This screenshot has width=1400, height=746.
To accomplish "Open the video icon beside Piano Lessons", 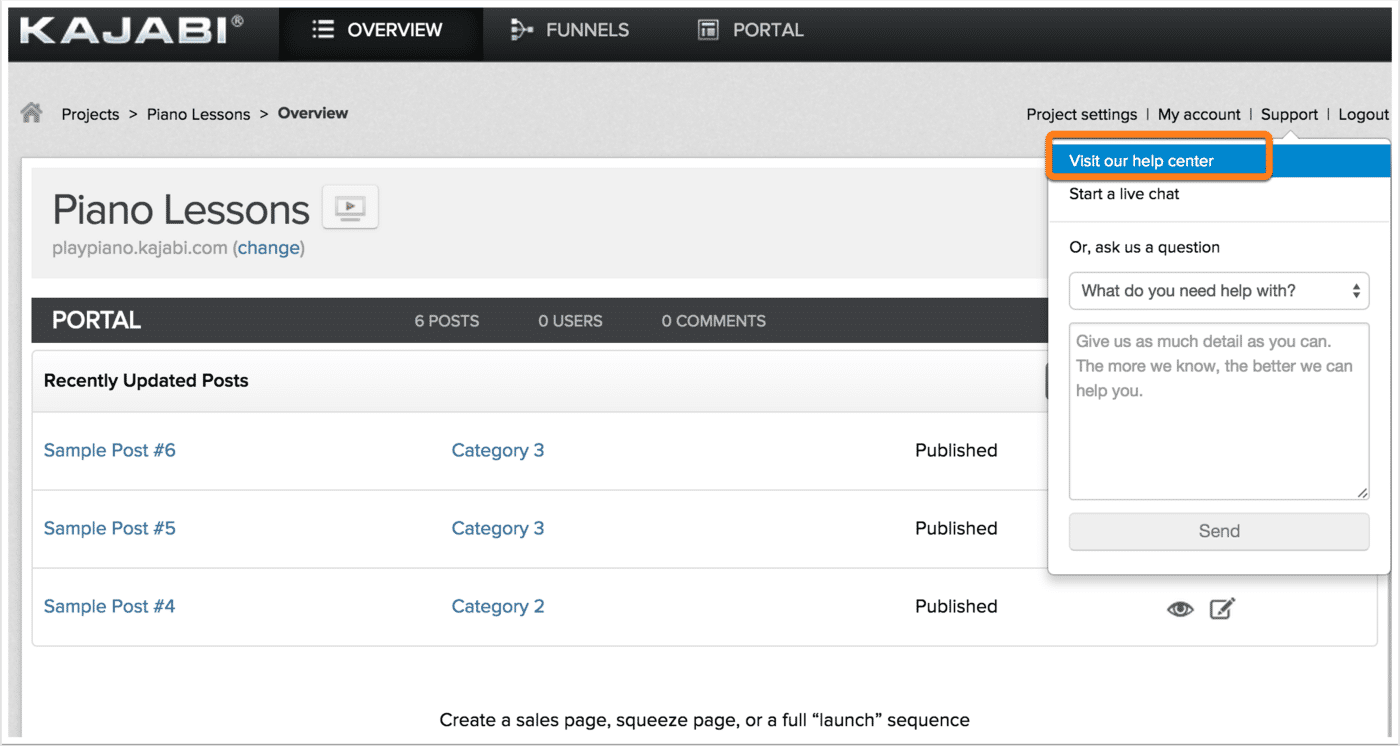I will coord(350,207).
